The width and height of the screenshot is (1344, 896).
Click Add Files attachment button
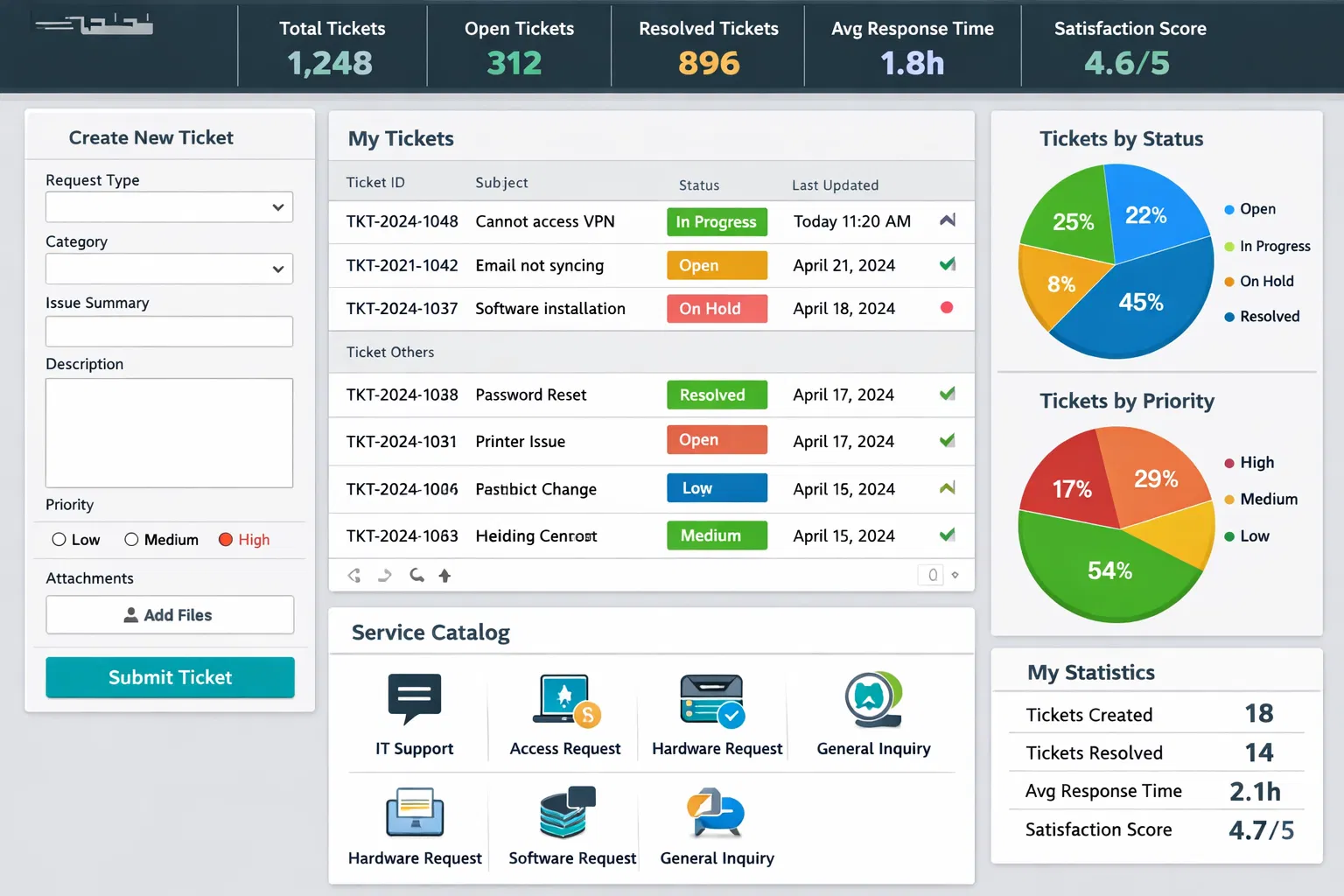tap(170, 615)
